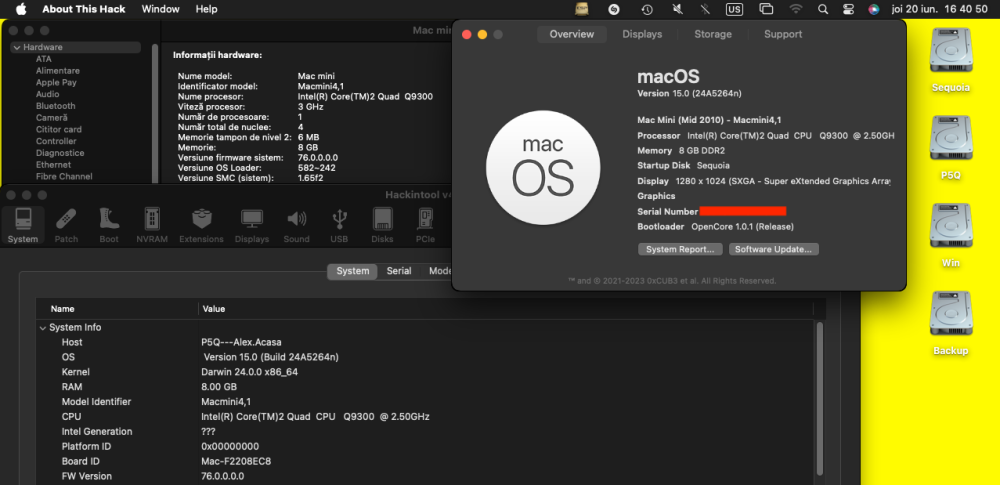Click the window mirroring menu bar icon
1000x485 pixels.
pos(766,9)
